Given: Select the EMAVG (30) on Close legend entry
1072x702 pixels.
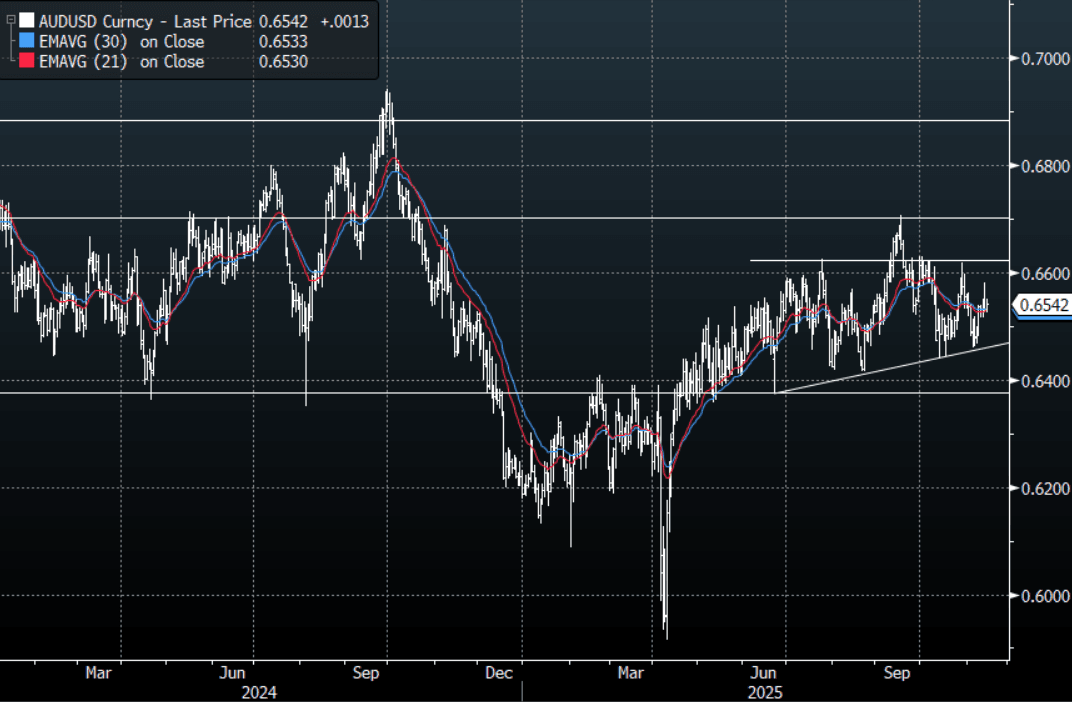Looking at the screenshot, I should 120,41.
